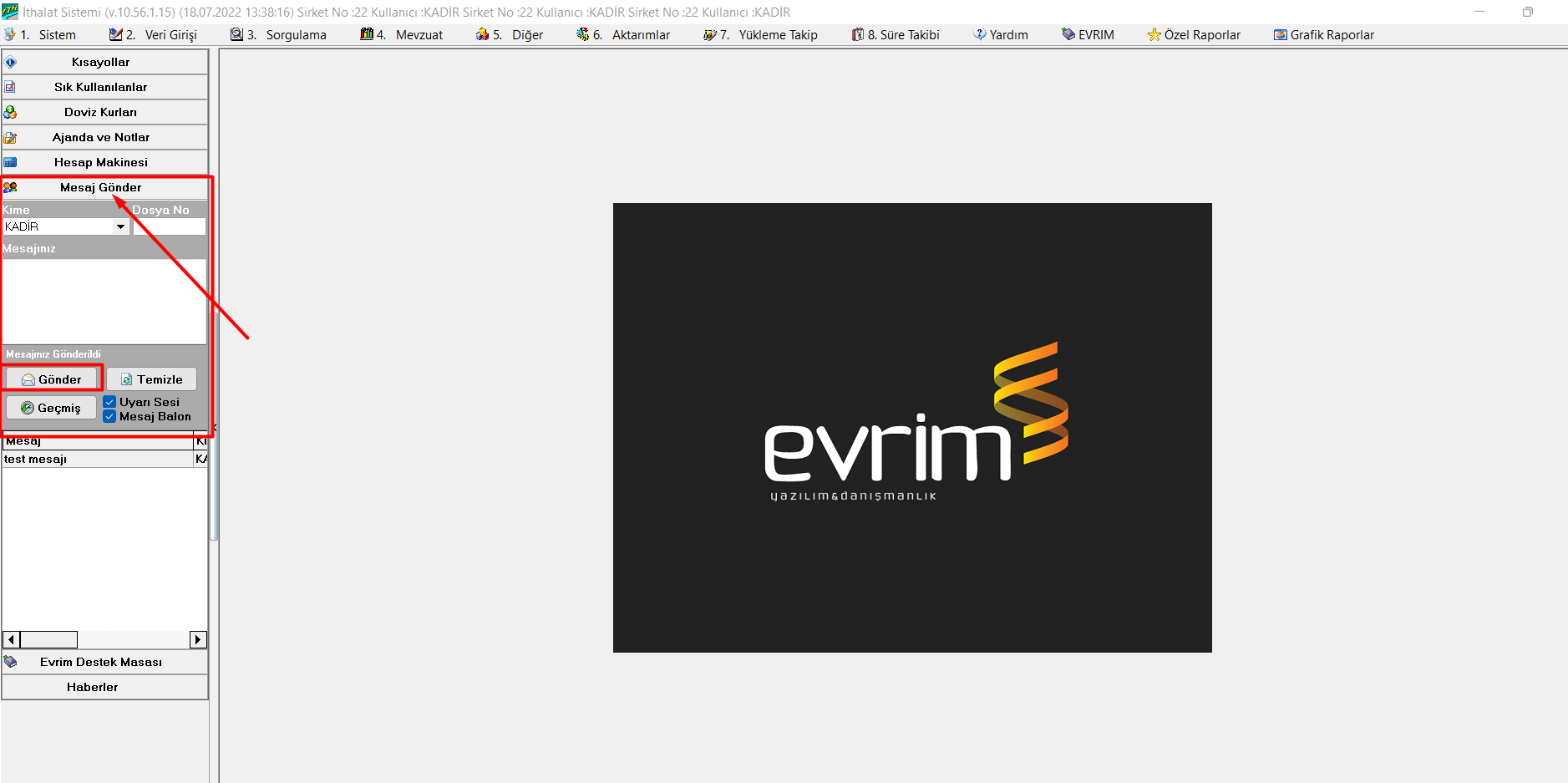1568x783 pixels.
Task: Click the Özel Raporlar star icon
Action: pos(1154,34)
